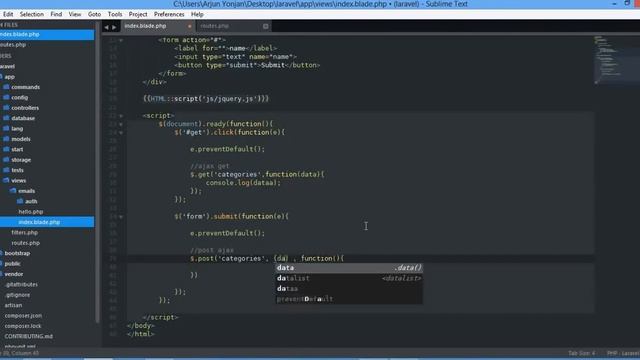Place cursor on e.preventDefault() in submit handler
The width and height of the screenshot is (640, 360).
pos(227,233)
